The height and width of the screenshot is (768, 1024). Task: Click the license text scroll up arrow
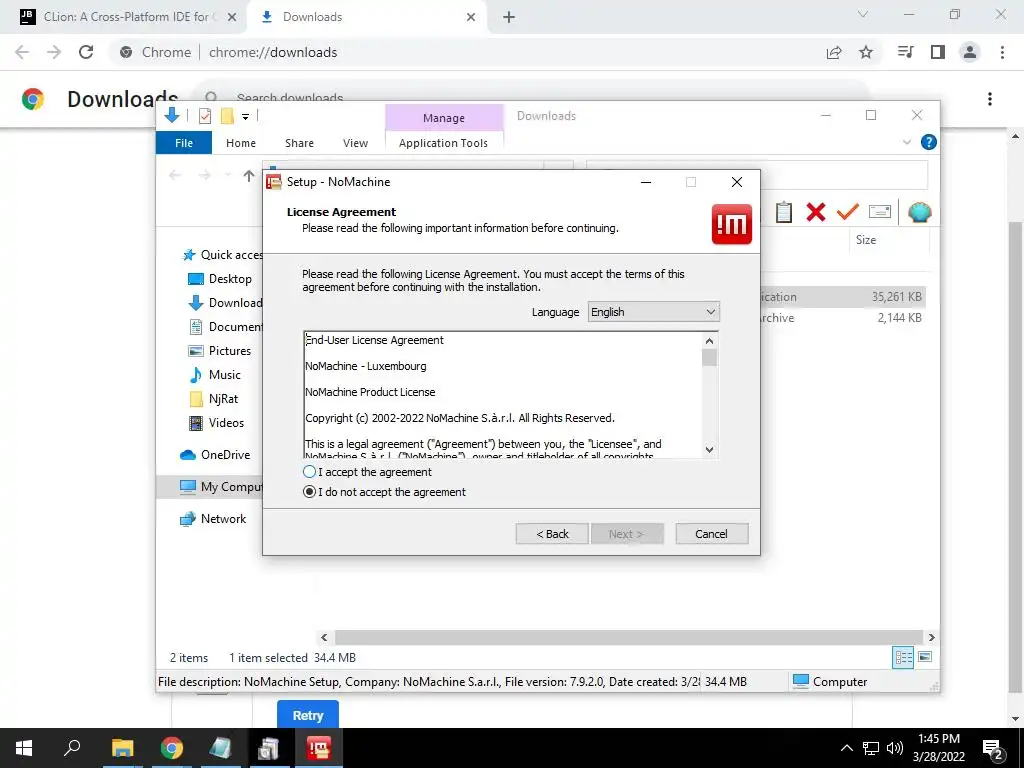pos(709,340)
